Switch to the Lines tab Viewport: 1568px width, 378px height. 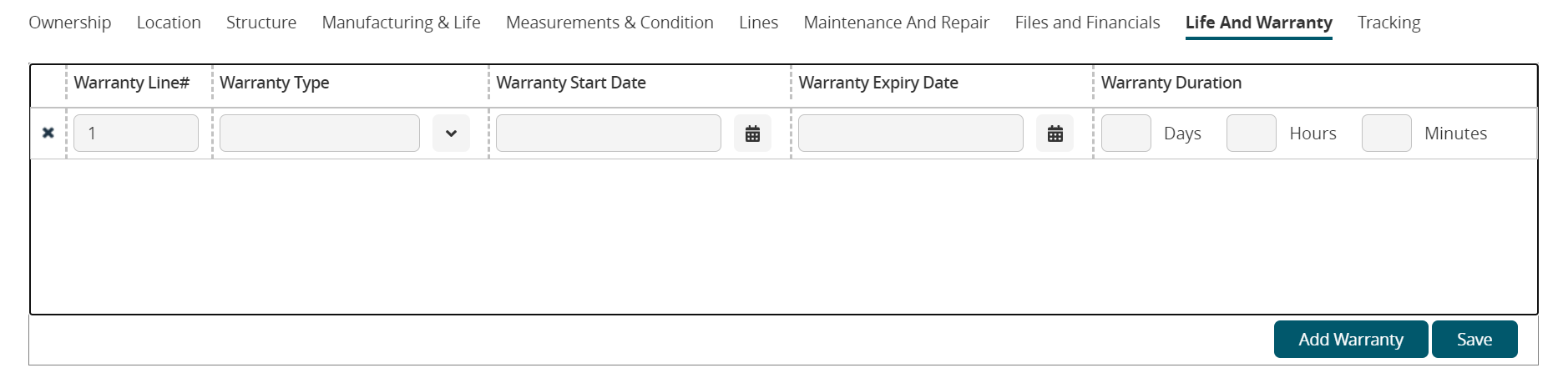tap(758, 23)
